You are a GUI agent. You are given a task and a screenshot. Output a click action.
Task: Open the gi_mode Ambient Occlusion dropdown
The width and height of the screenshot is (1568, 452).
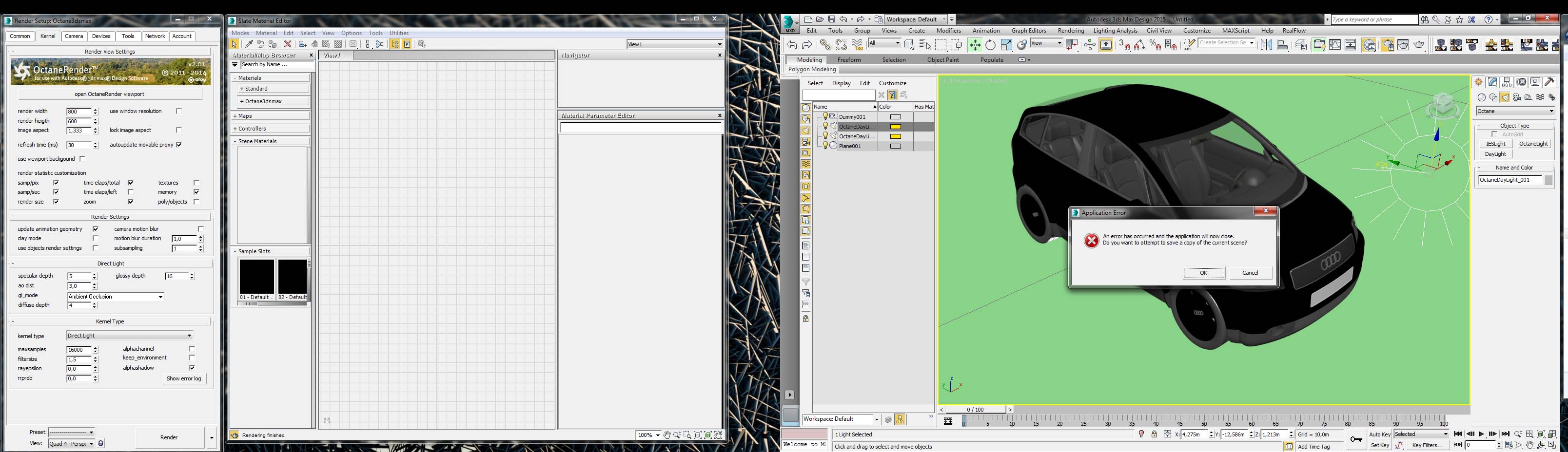coord(116,297)
